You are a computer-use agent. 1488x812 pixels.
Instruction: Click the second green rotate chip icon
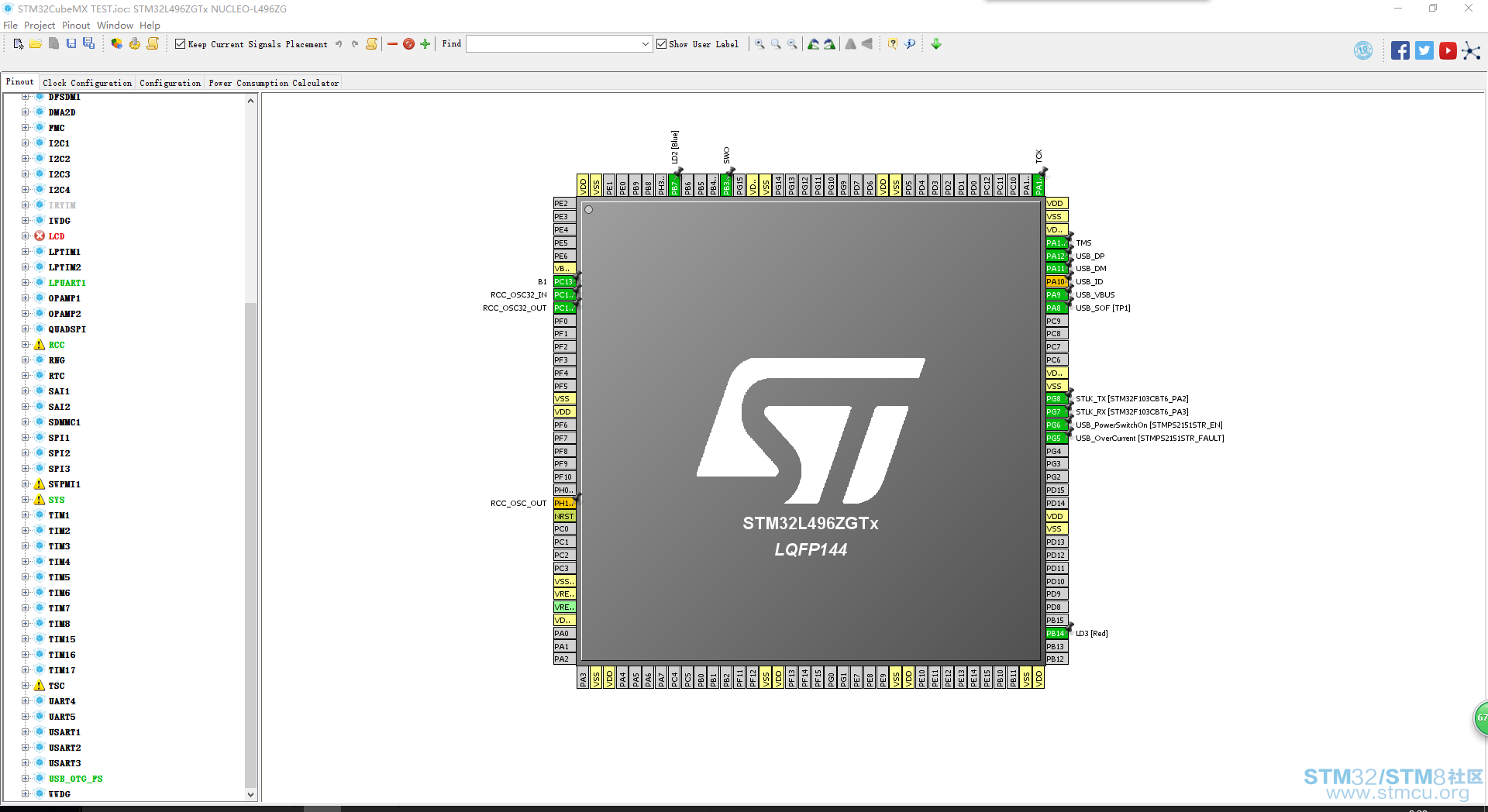829,44
